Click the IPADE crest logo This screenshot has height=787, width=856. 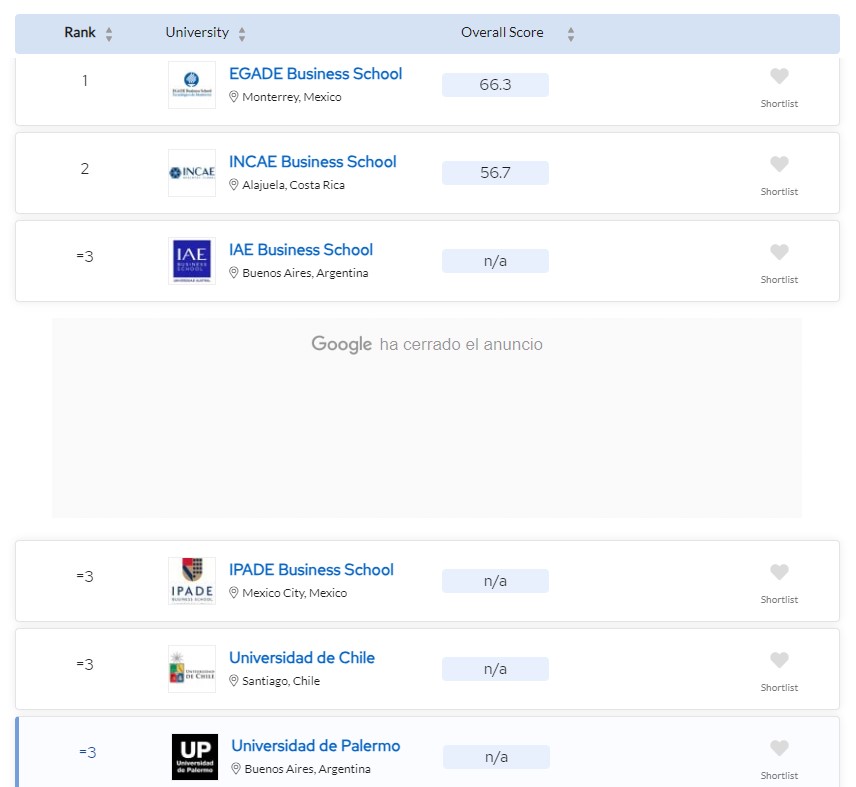[x=191, y=581]
